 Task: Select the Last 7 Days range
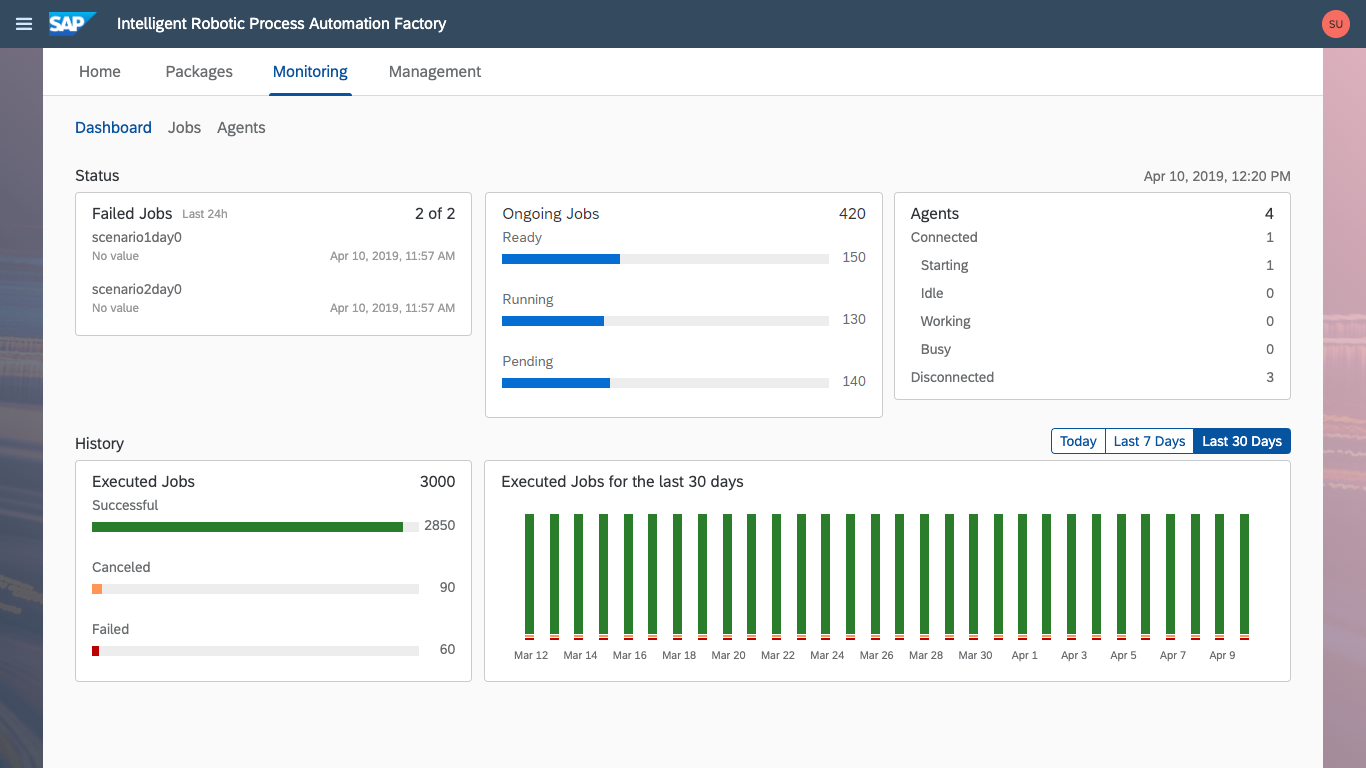coord(1149,441)
